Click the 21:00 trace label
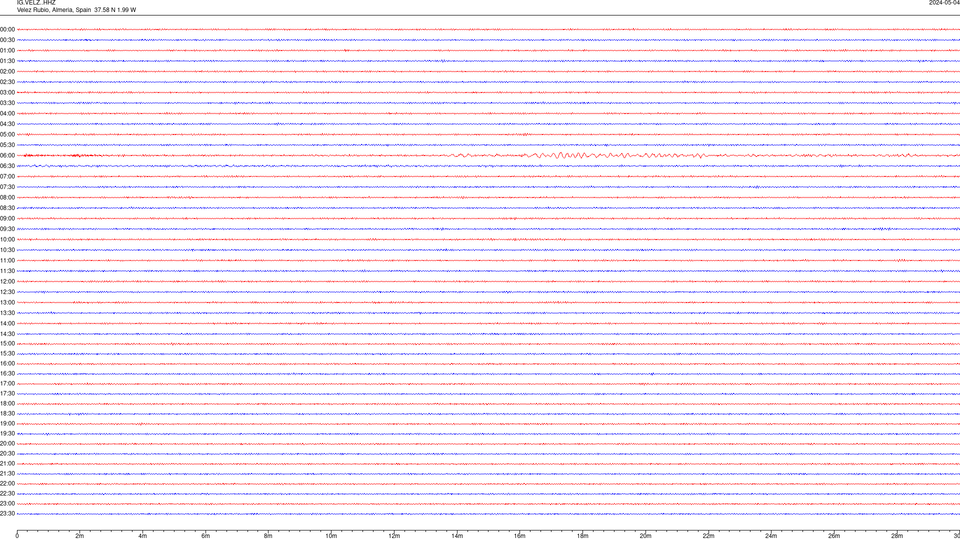The image size is (960, 540). click(x=7, y=463)
